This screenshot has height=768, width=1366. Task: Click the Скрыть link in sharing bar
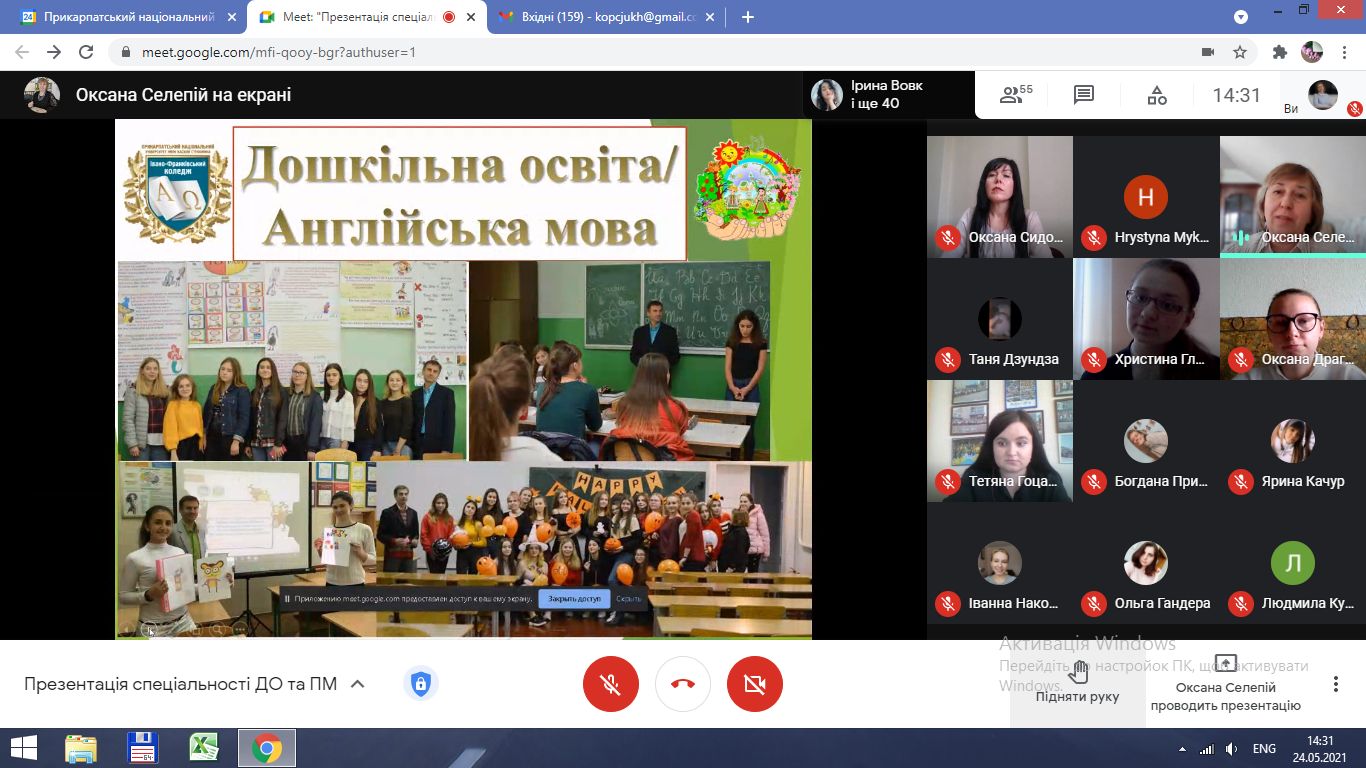tap(629, 599)
